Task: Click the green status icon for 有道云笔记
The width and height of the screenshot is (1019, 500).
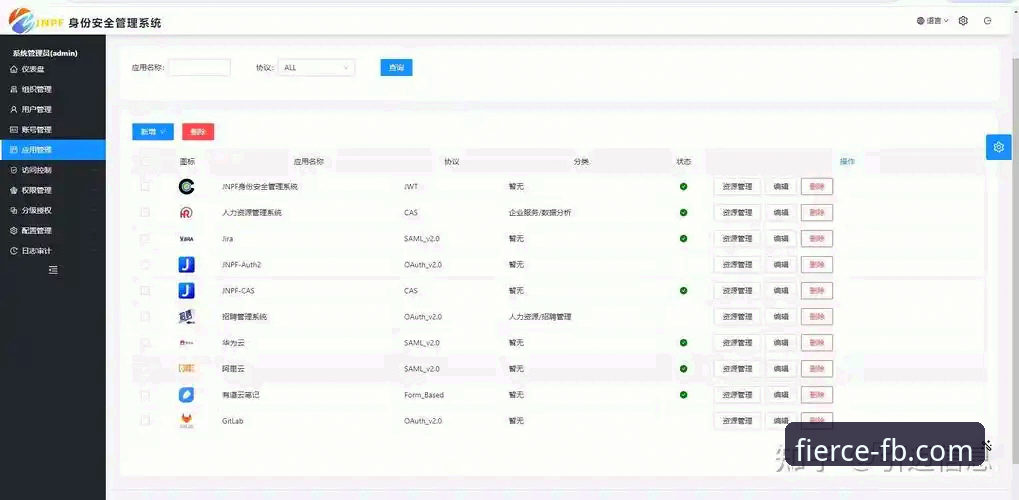Action: pyautogui.click(x=684, y=395)
